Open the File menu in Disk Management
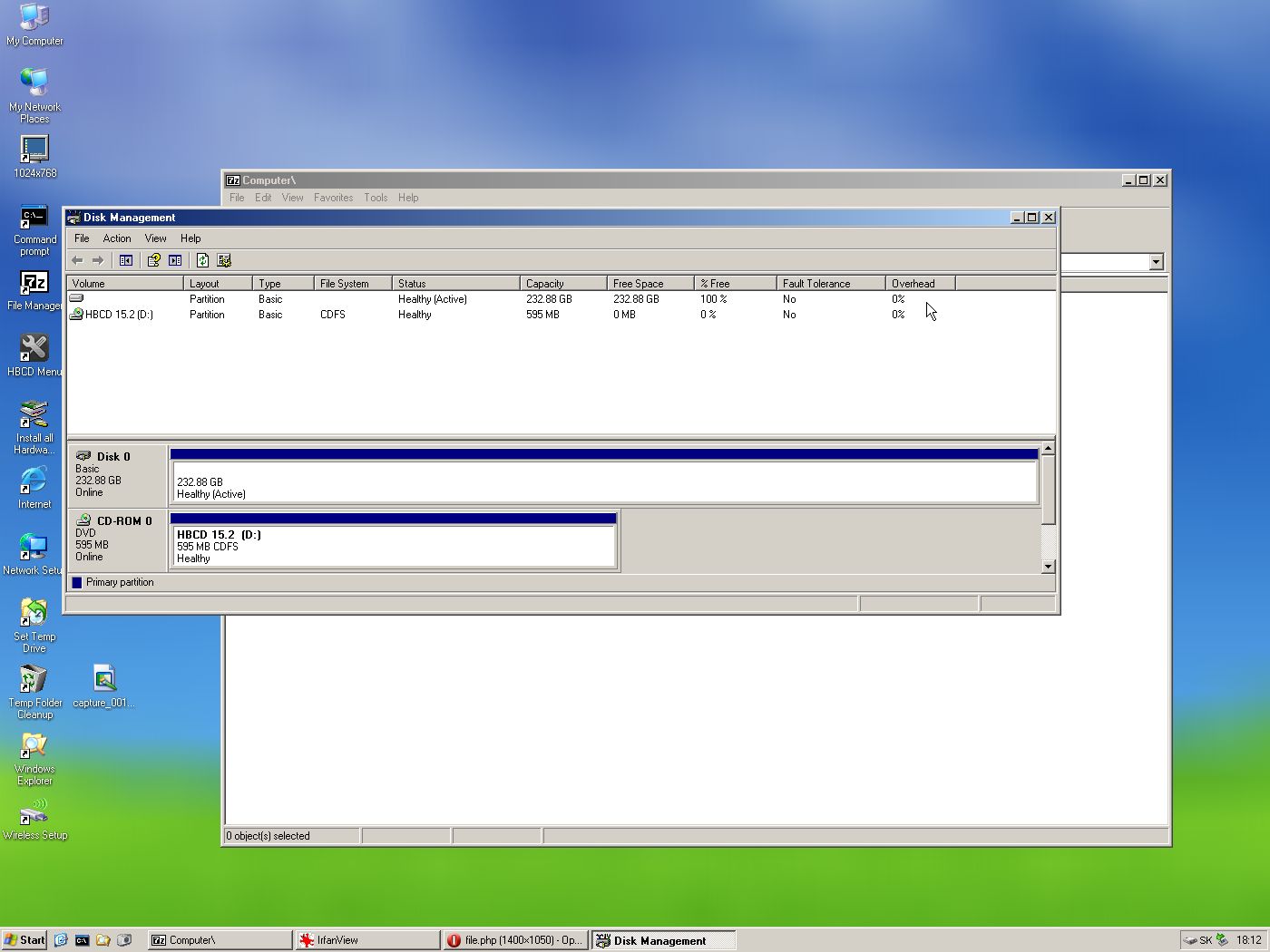This screenshot has height=952, width=1270. click(82, 238)
